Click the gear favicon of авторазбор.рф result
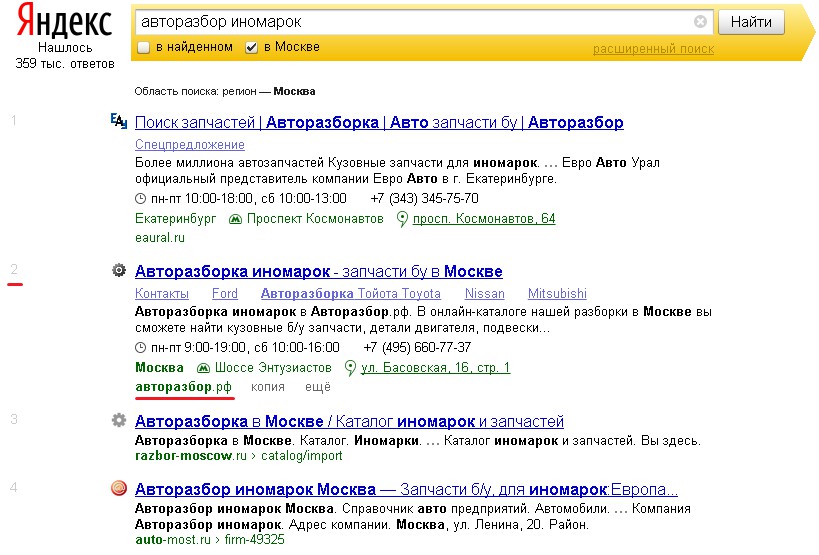 tap(119, 270)
